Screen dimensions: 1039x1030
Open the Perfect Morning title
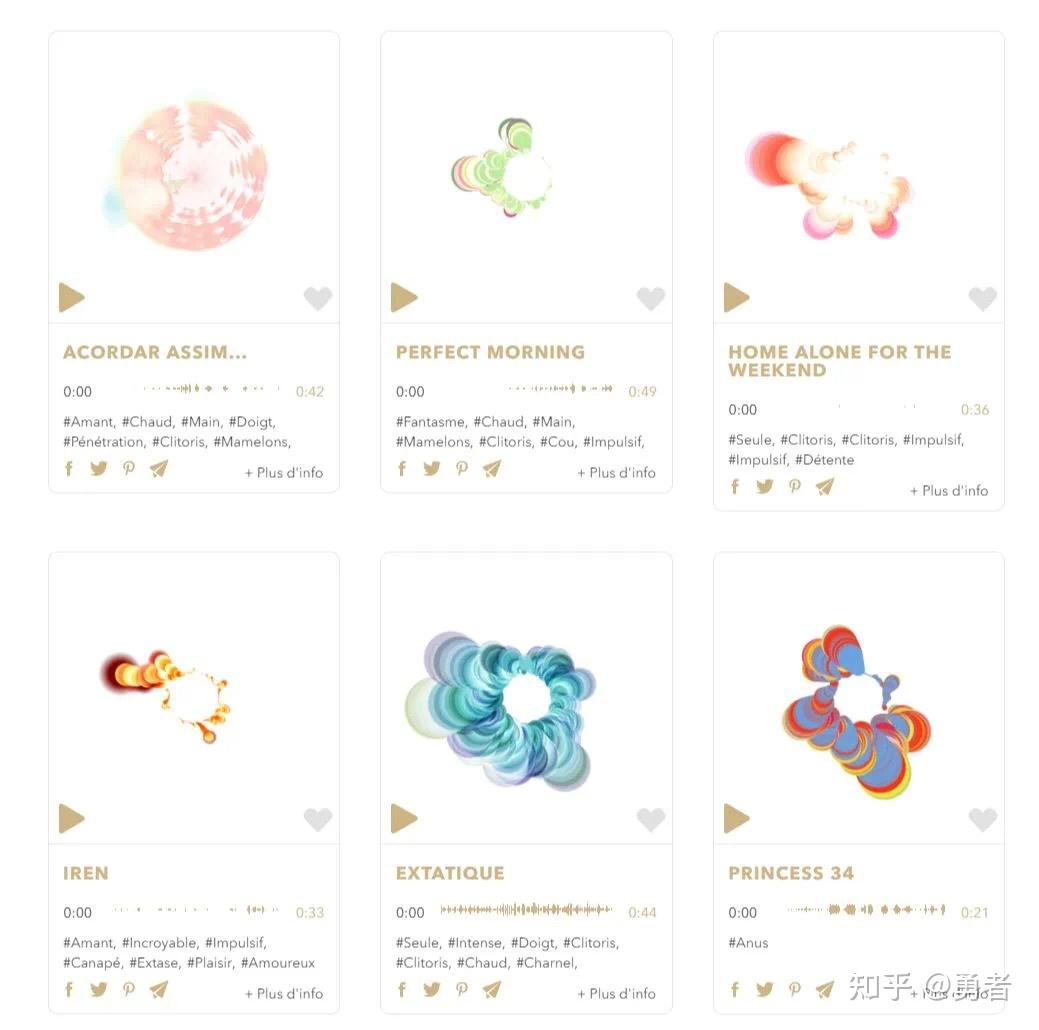point(490,352)
